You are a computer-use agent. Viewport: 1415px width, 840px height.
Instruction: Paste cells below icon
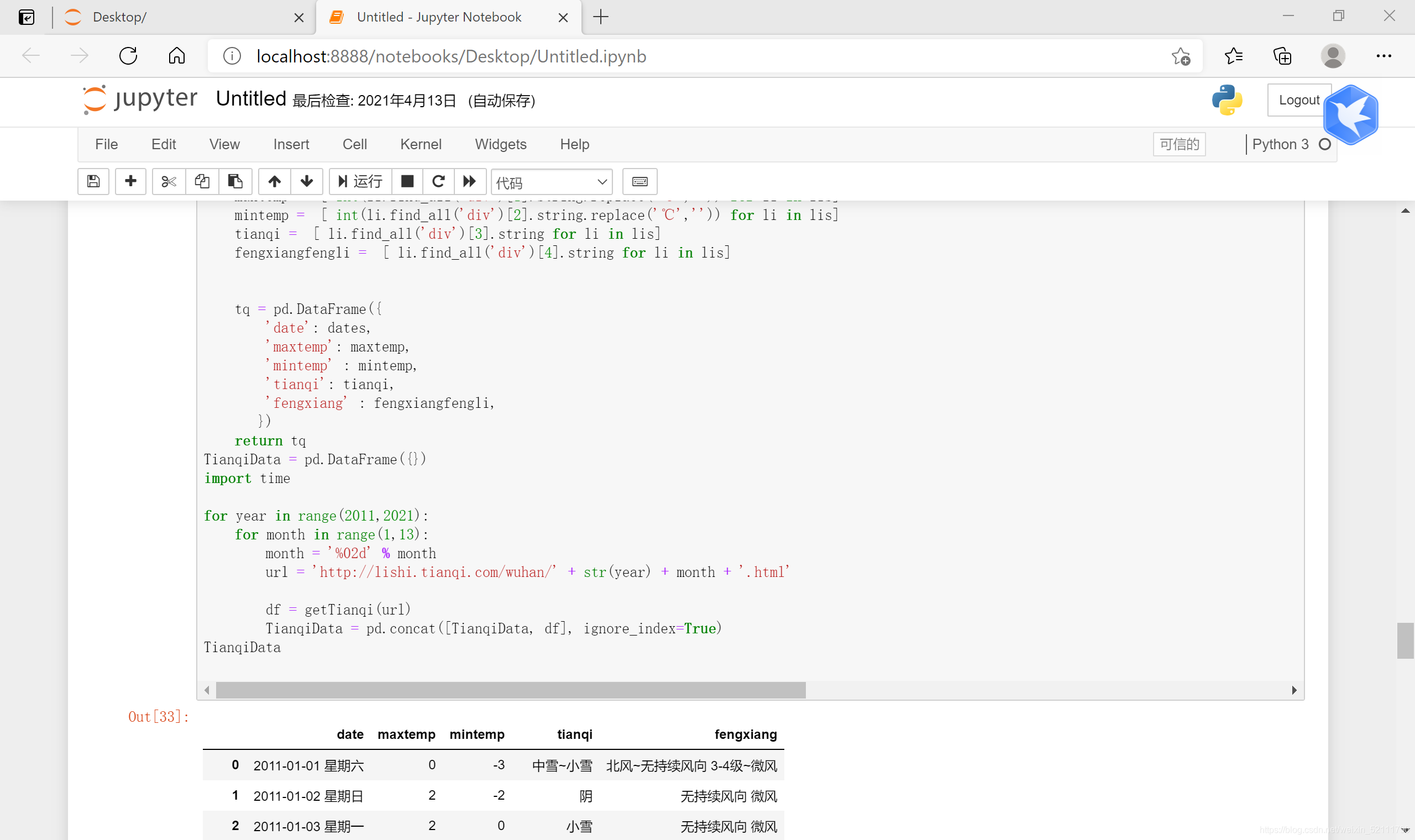[235, 182]
